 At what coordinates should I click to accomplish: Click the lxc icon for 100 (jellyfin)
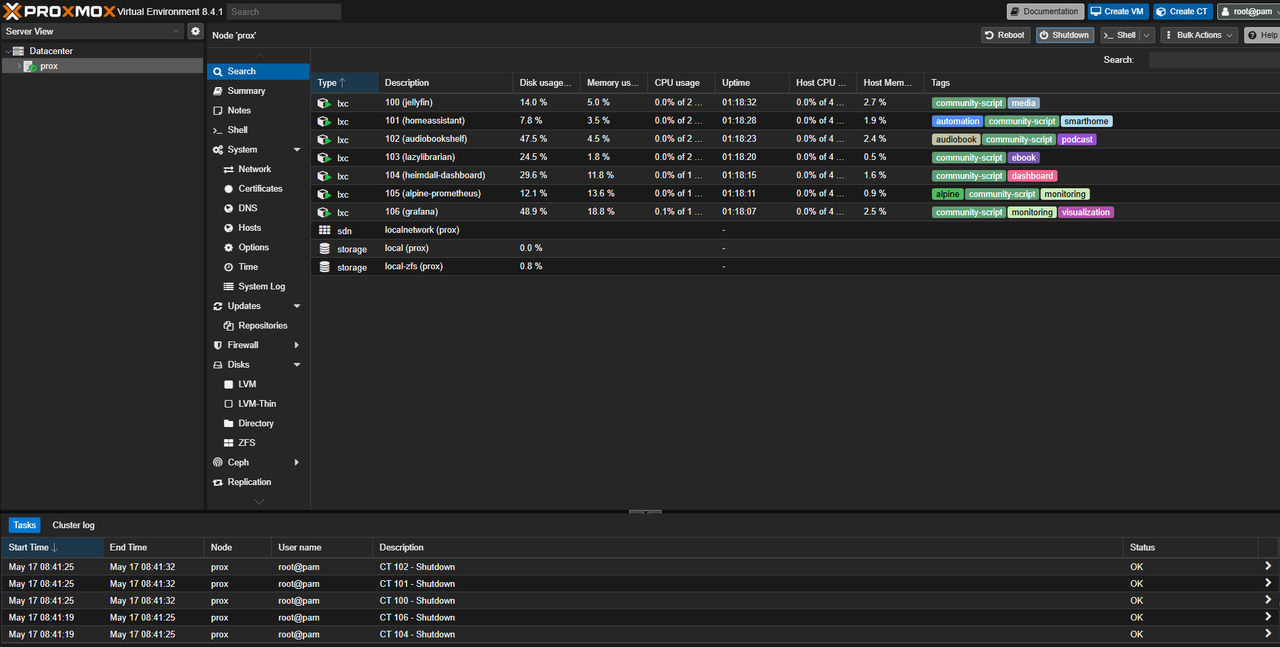324,103
